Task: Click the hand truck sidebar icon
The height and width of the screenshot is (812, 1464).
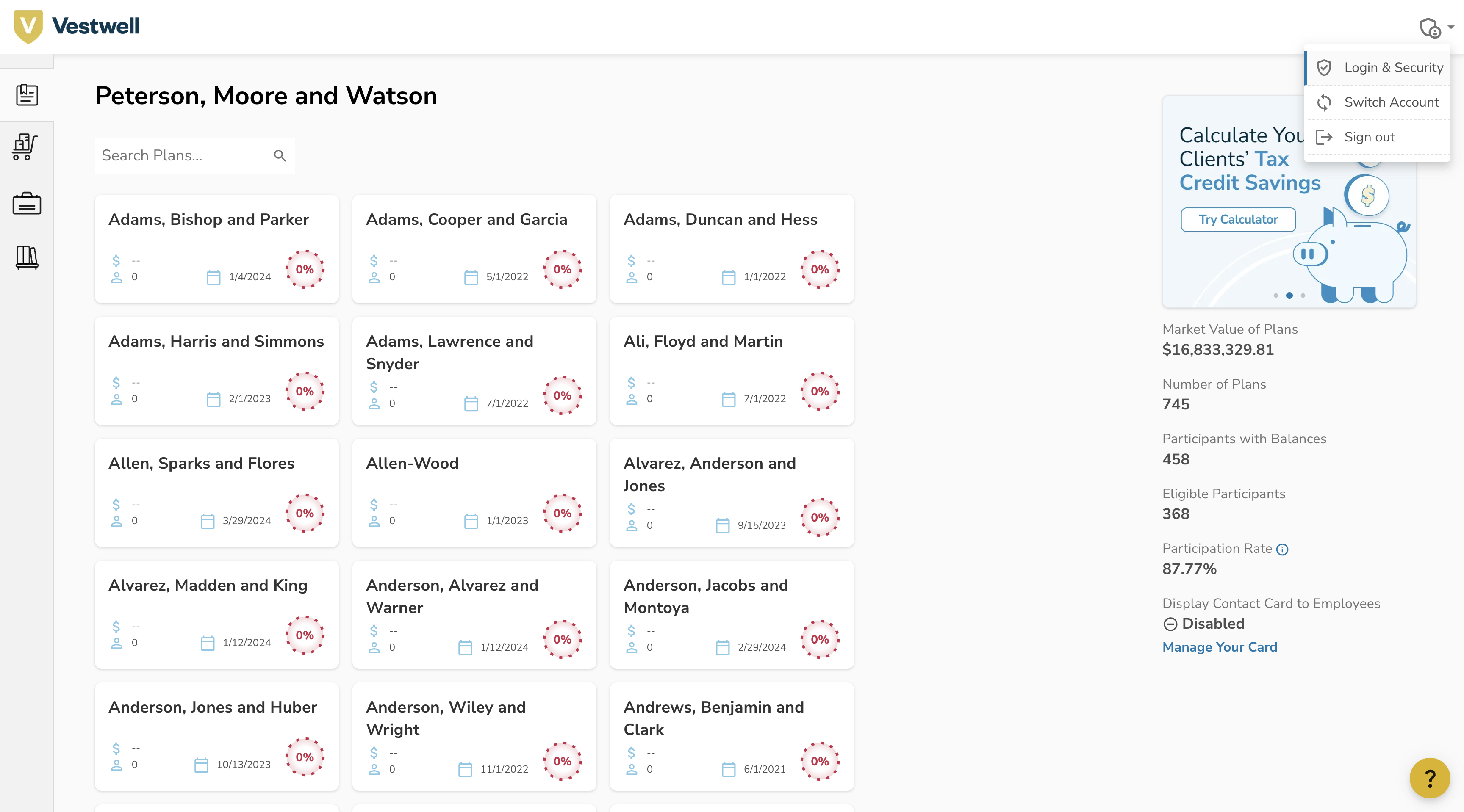Action: 25,147
